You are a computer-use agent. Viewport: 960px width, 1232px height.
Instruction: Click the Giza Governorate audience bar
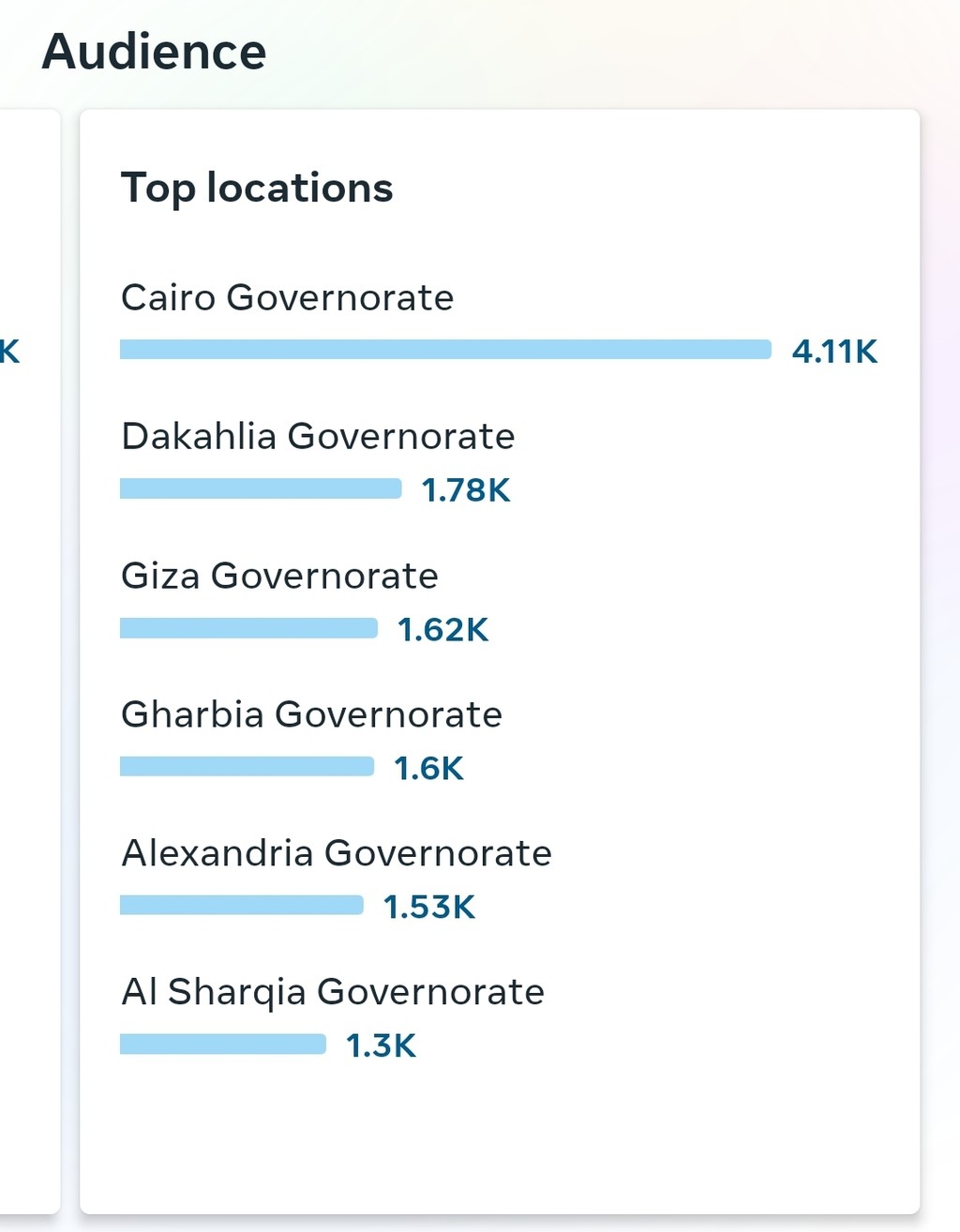coord(248,628)
